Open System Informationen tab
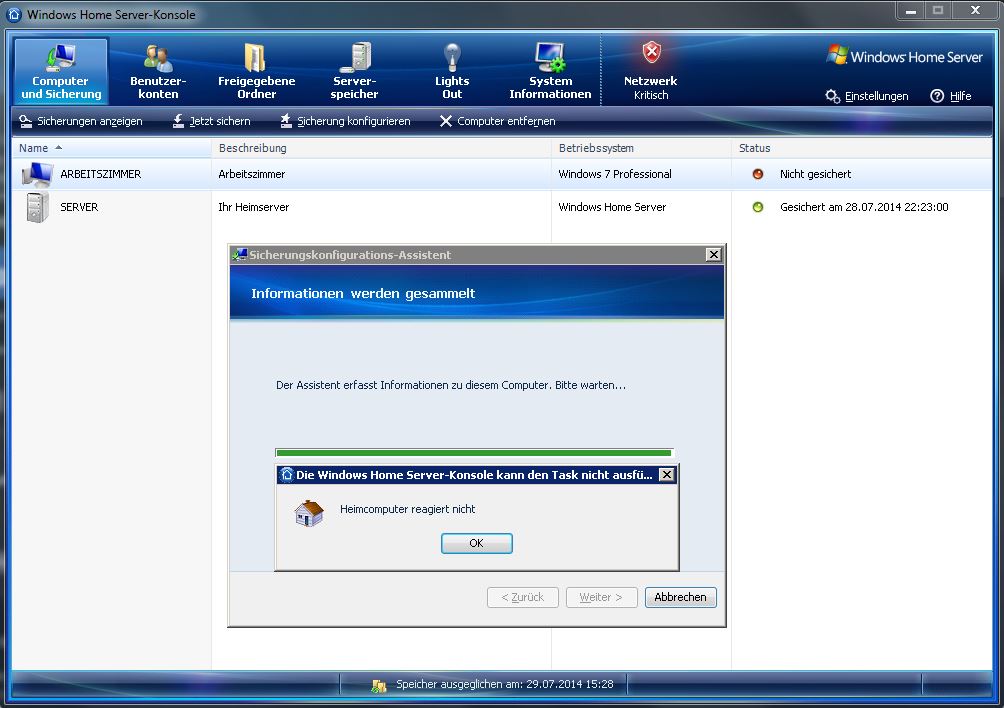The image size is (1004, 708). coord(550,71)
